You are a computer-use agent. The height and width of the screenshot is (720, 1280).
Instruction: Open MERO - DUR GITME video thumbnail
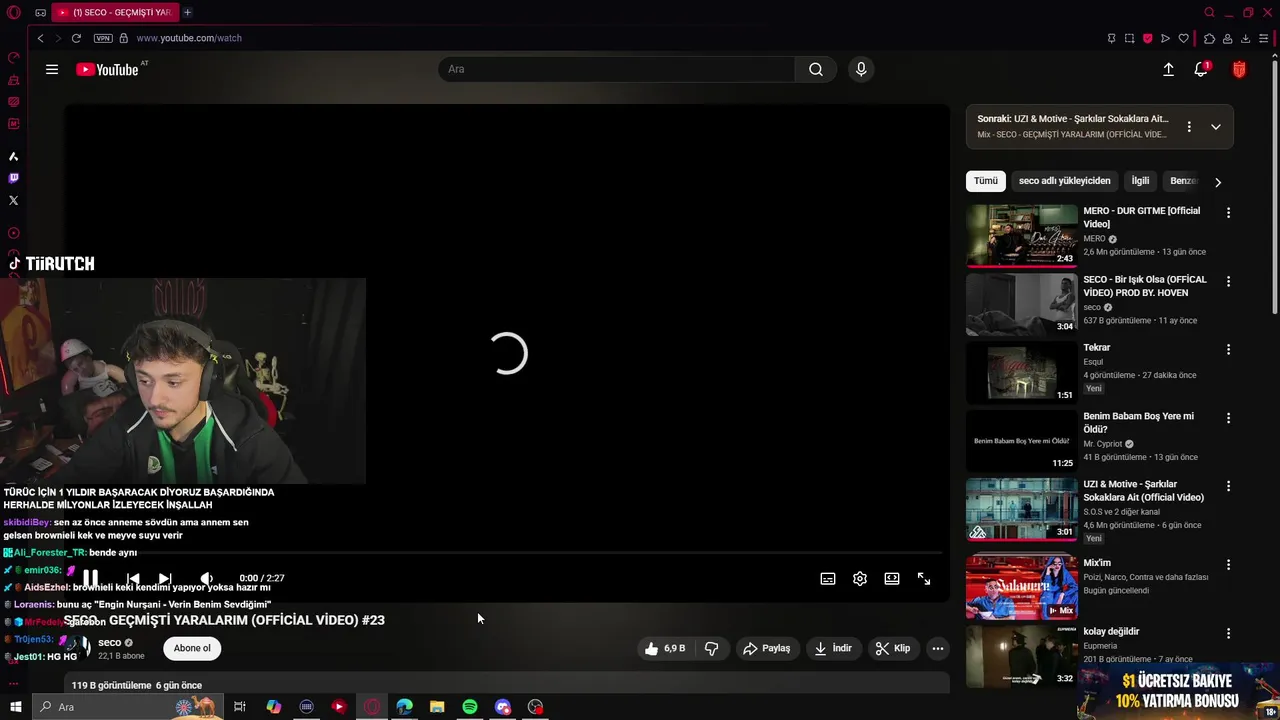coord(1021,236)
